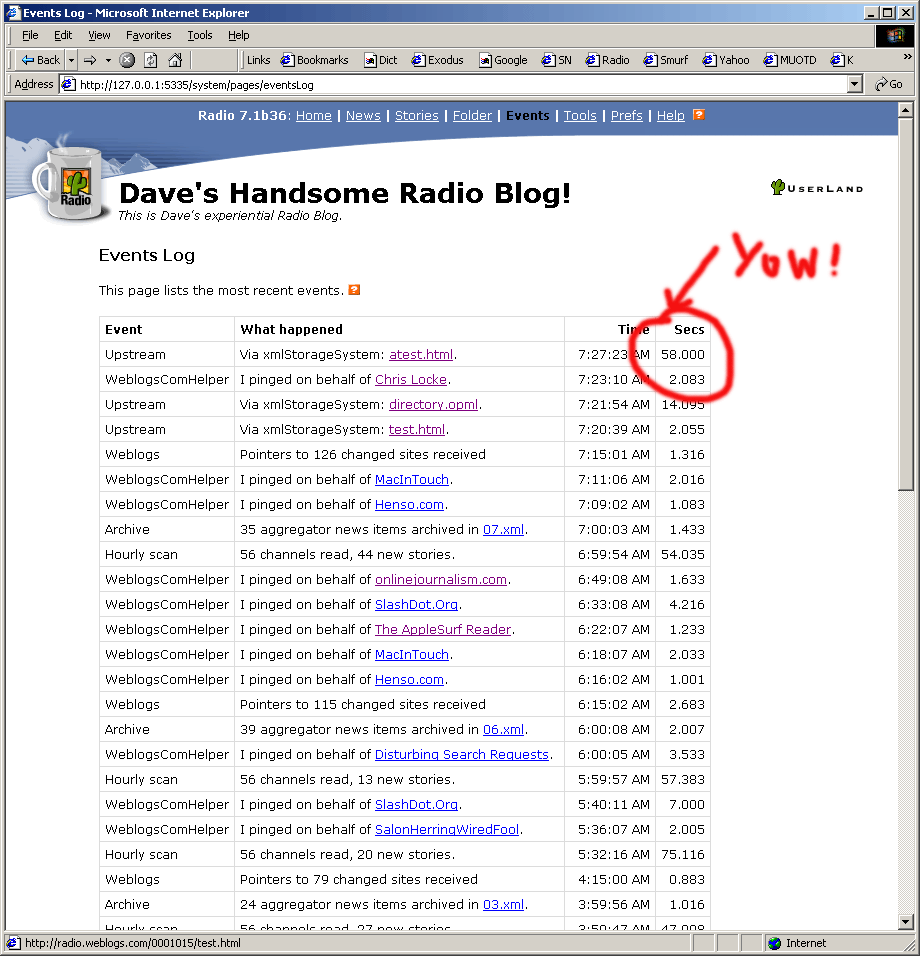Click the Google links bar shortcut
920x956 pixels.
tap(503, 60)
